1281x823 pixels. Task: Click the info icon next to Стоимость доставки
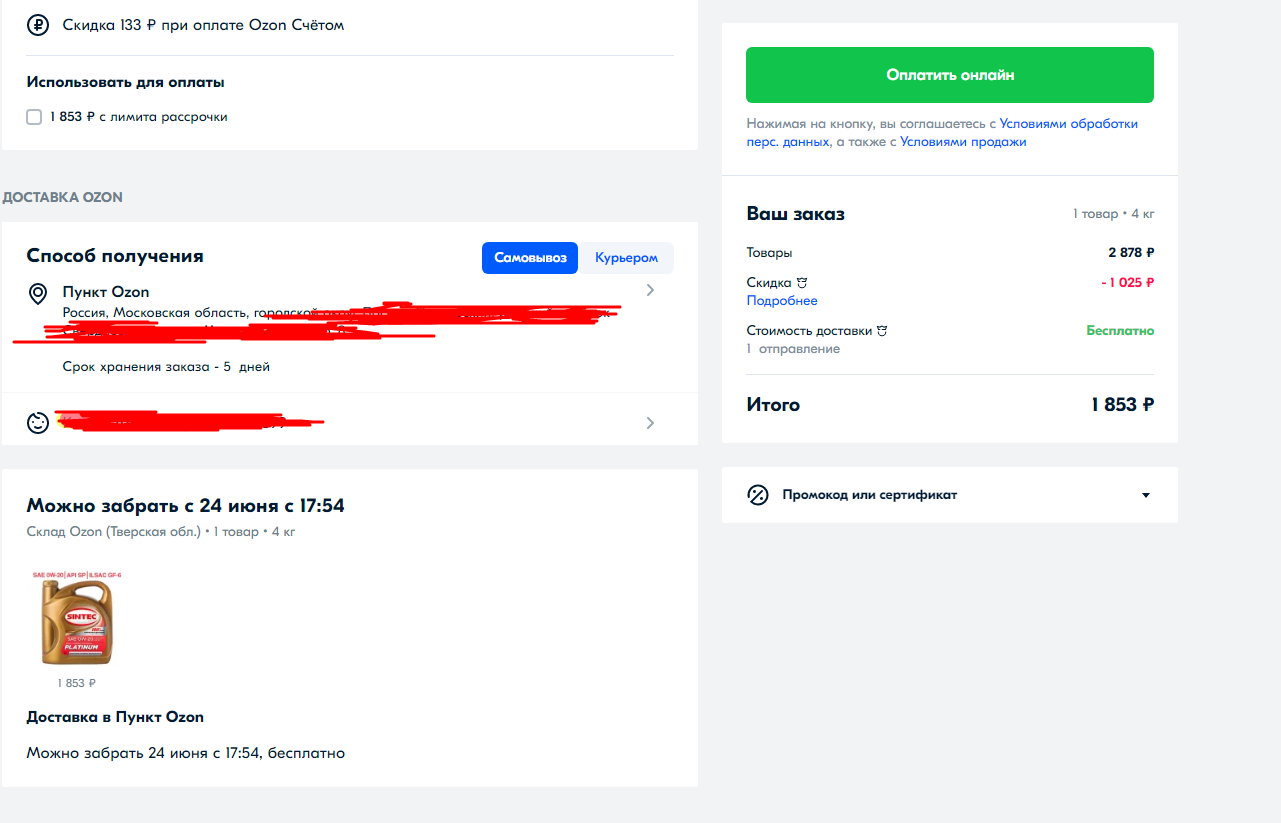tap(882, 331)
